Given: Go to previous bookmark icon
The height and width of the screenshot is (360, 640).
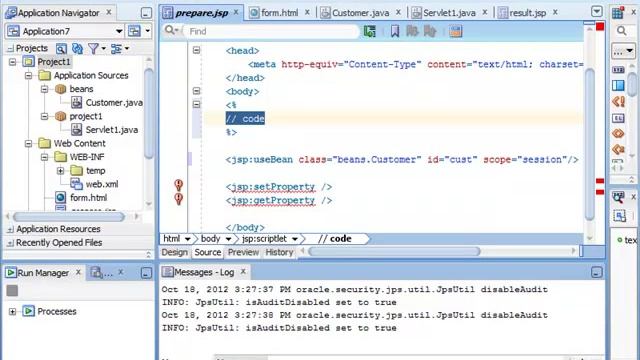Looking at the screenshot, I should coord(412,31).
